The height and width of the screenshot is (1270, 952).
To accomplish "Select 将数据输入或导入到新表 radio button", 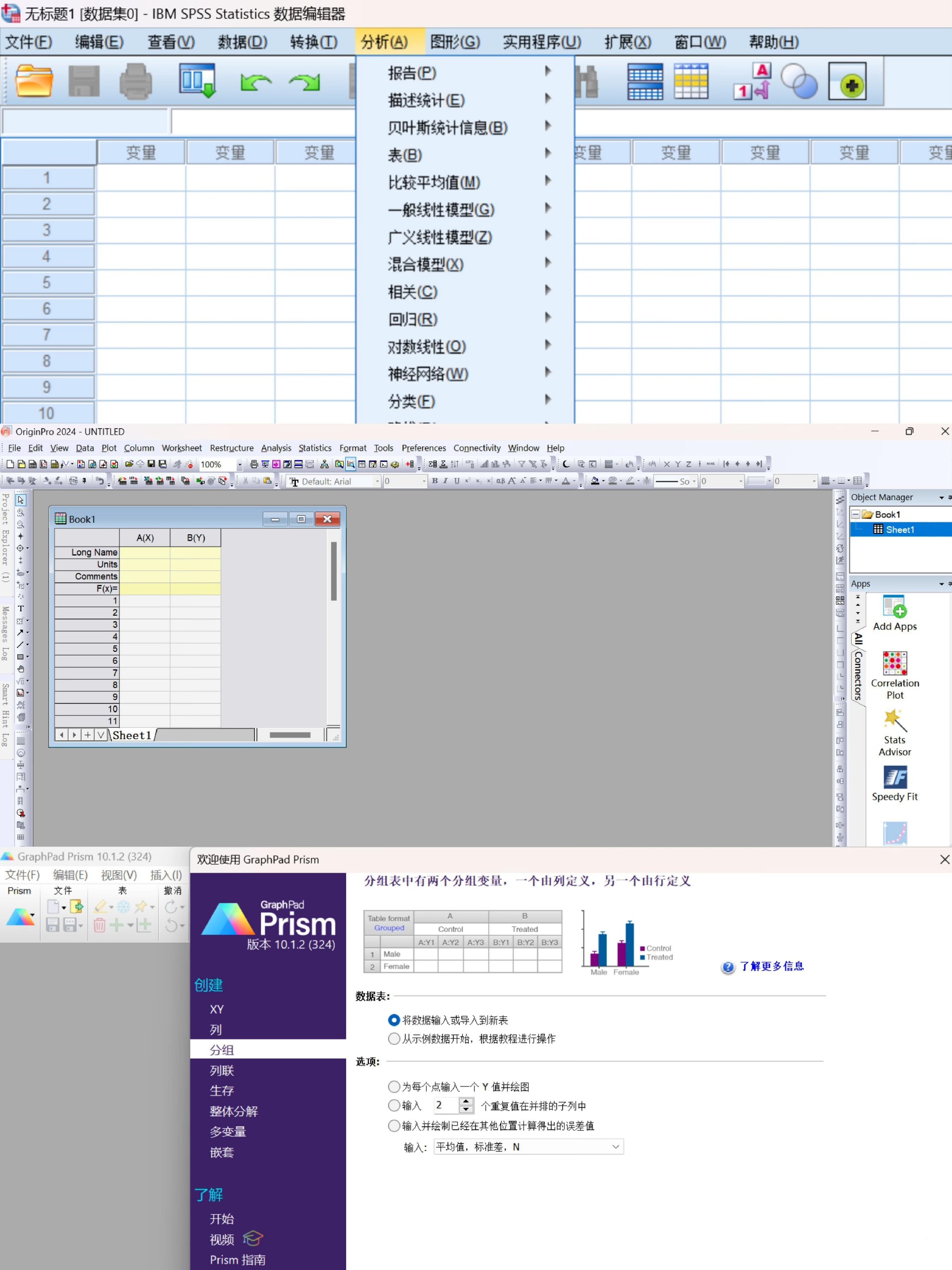I will [x=394, y=1020].
